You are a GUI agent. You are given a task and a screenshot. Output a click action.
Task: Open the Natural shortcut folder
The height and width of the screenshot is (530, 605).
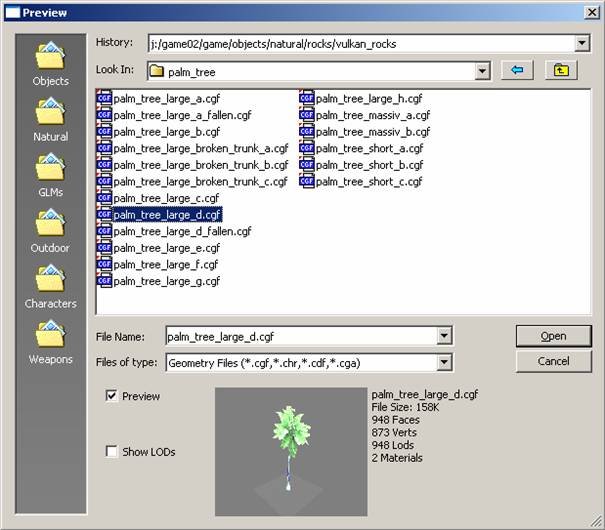pyautogui.click(x=50, y=116)
